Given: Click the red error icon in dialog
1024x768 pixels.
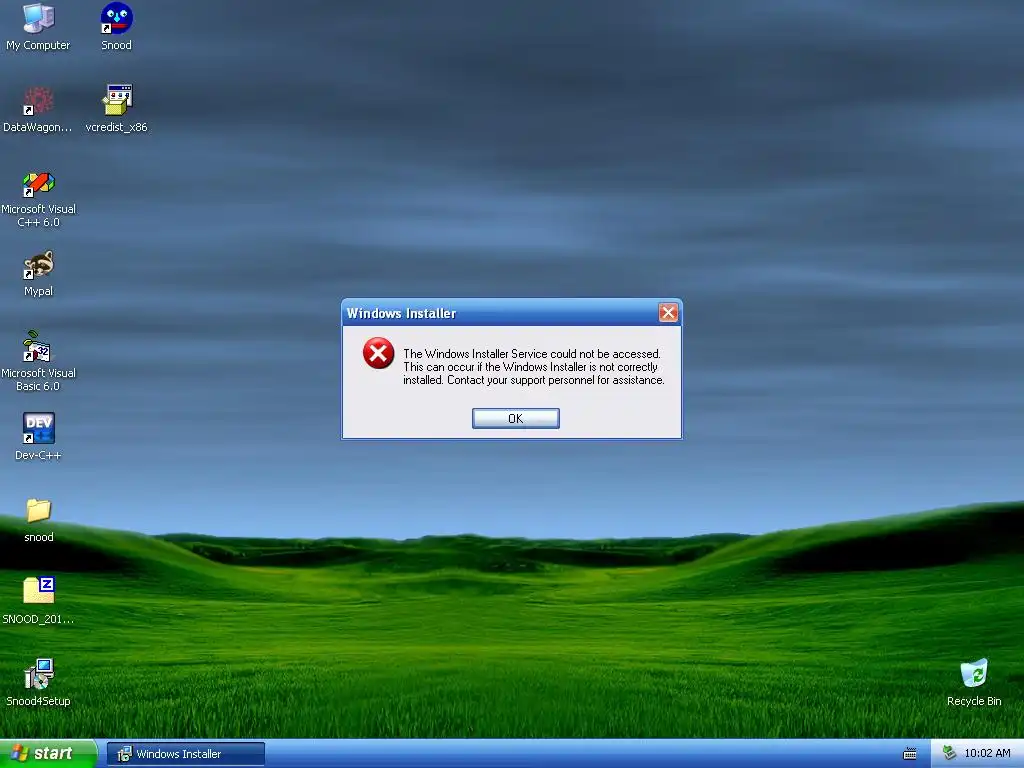Looking at the screenshot, I should click(378, 353).
